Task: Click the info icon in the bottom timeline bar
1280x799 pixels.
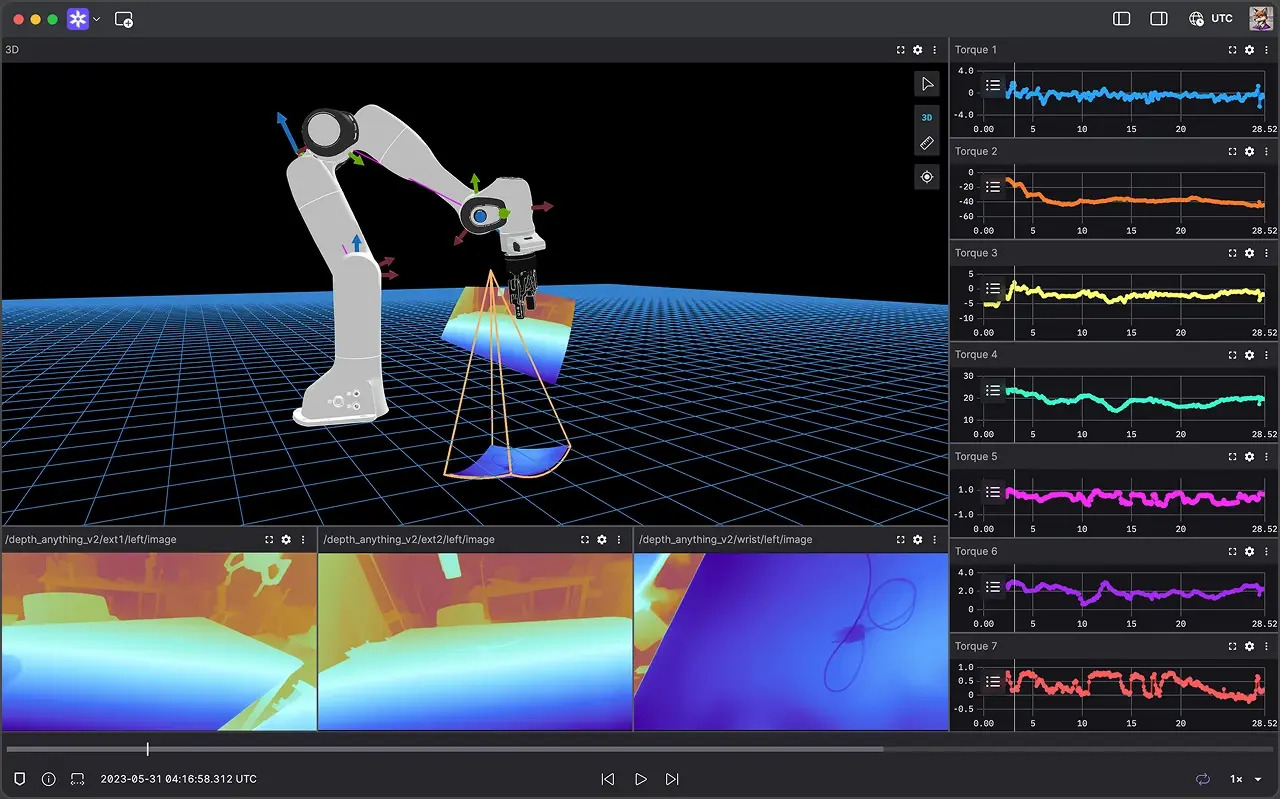Action: [x=48, y=779]
